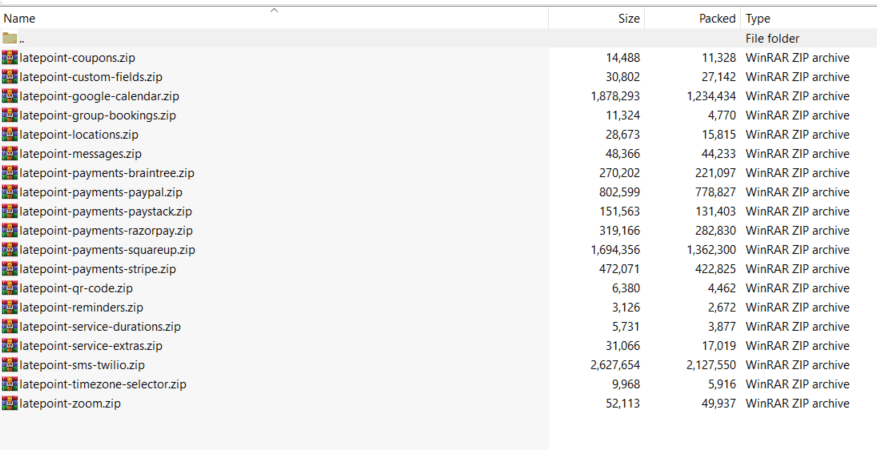Click the 'File folder' type in the '..' row

point(772,39)
